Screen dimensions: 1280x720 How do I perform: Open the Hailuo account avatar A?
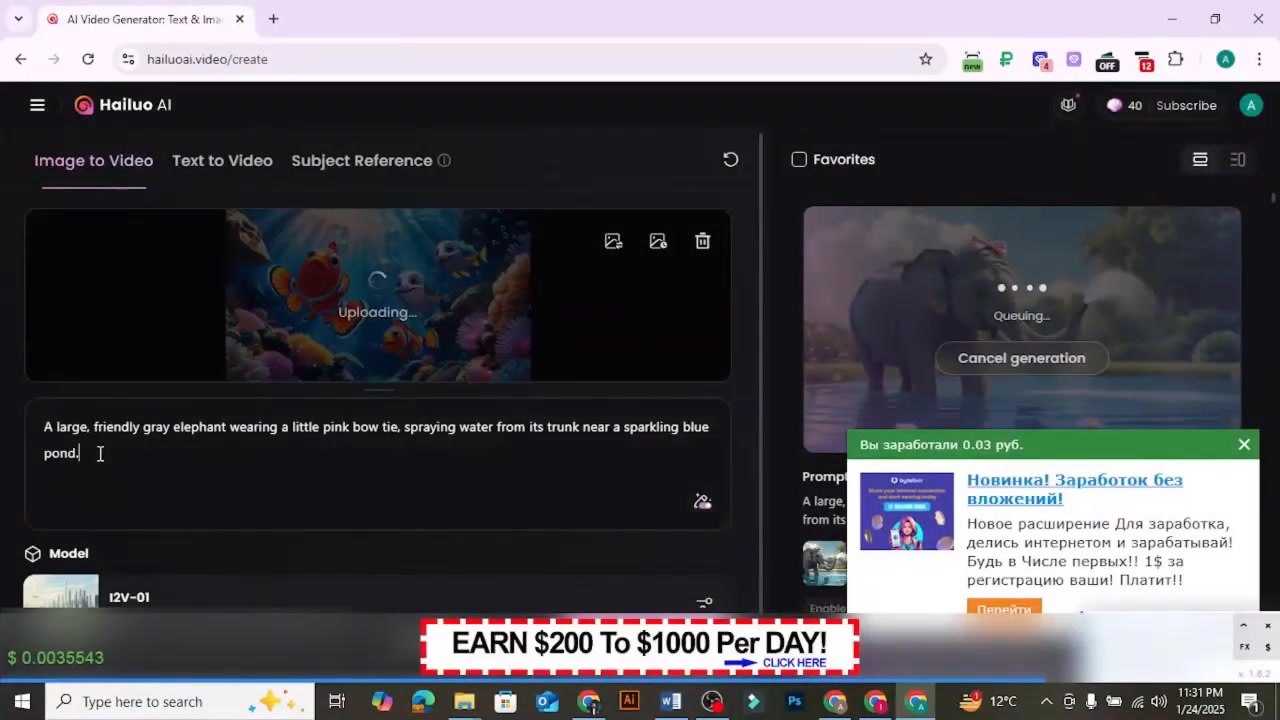point(1251,105)
